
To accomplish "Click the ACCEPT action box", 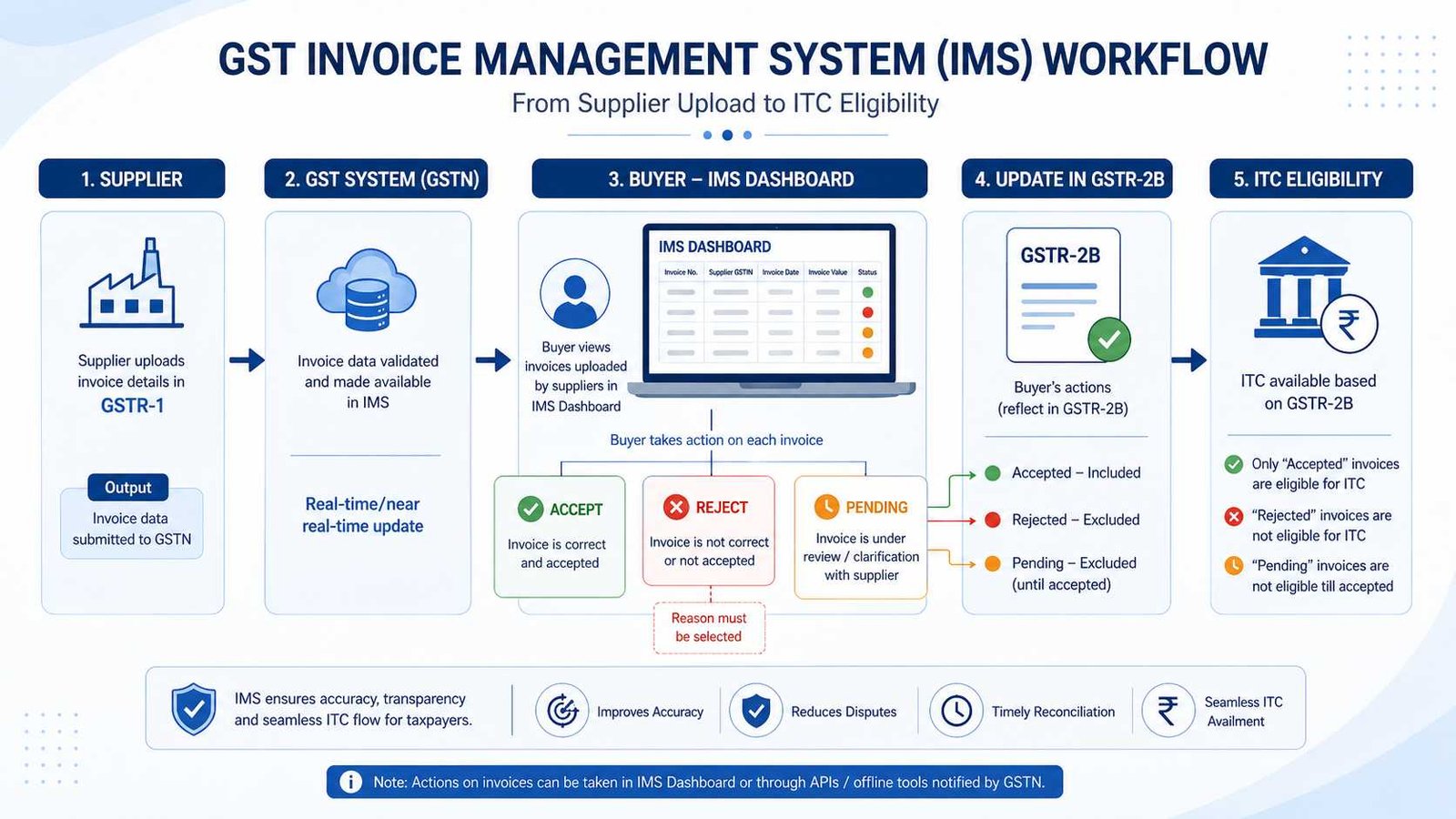I will coord(560,537).
